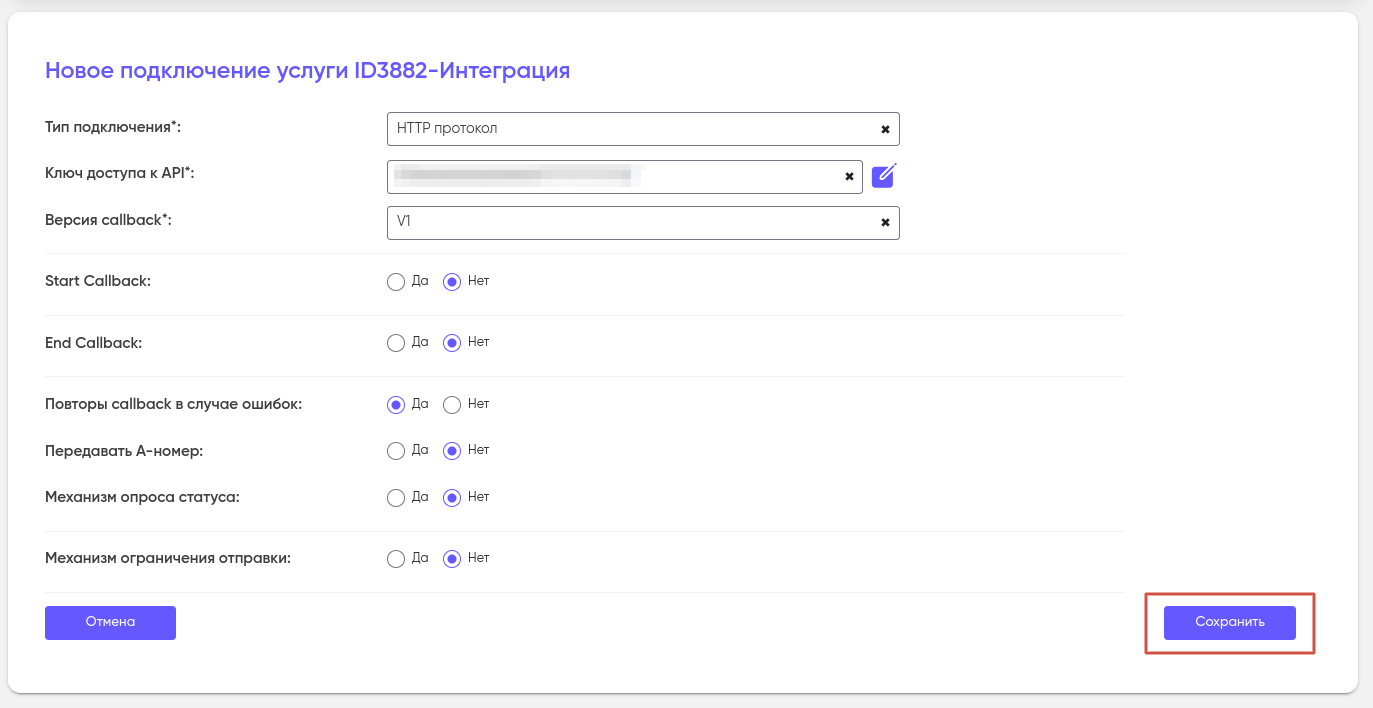1373x708 pixels.
Task: Set Повторы callback в случае ошибок to Нет
Action: (x=452, y=405)
